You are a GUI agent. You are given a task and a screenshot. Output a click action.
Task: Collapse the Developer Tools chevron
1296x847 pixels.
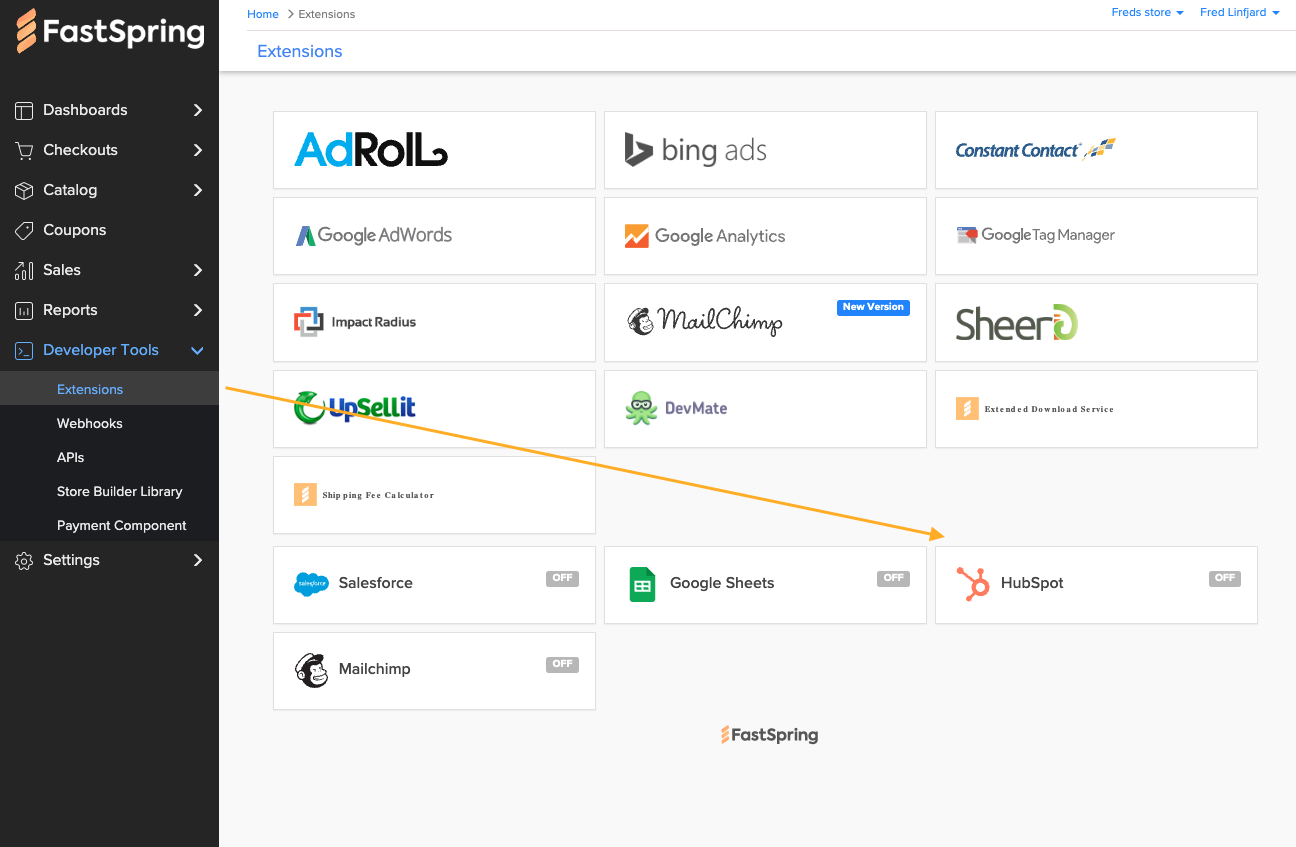[197, 350]
